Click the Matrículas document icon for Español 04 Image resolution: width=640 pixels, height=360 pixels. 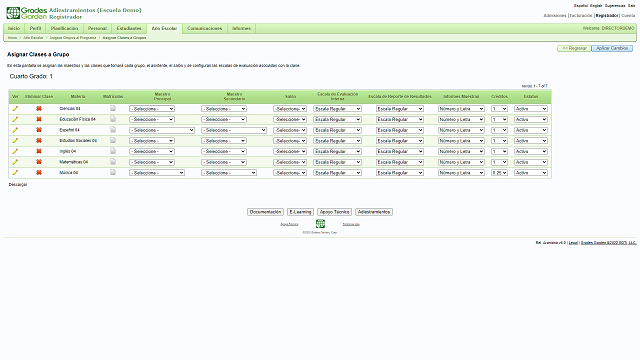point(113,129)
